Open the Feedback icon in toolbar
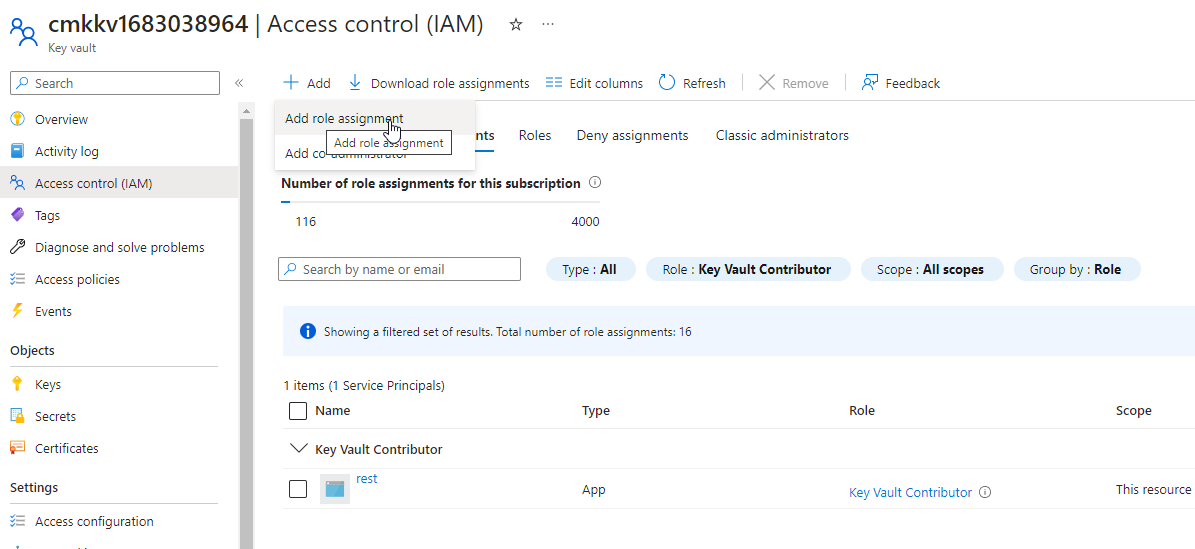Image resolution: width=1195 pixels, height=549 pixels. click(870, 83)
